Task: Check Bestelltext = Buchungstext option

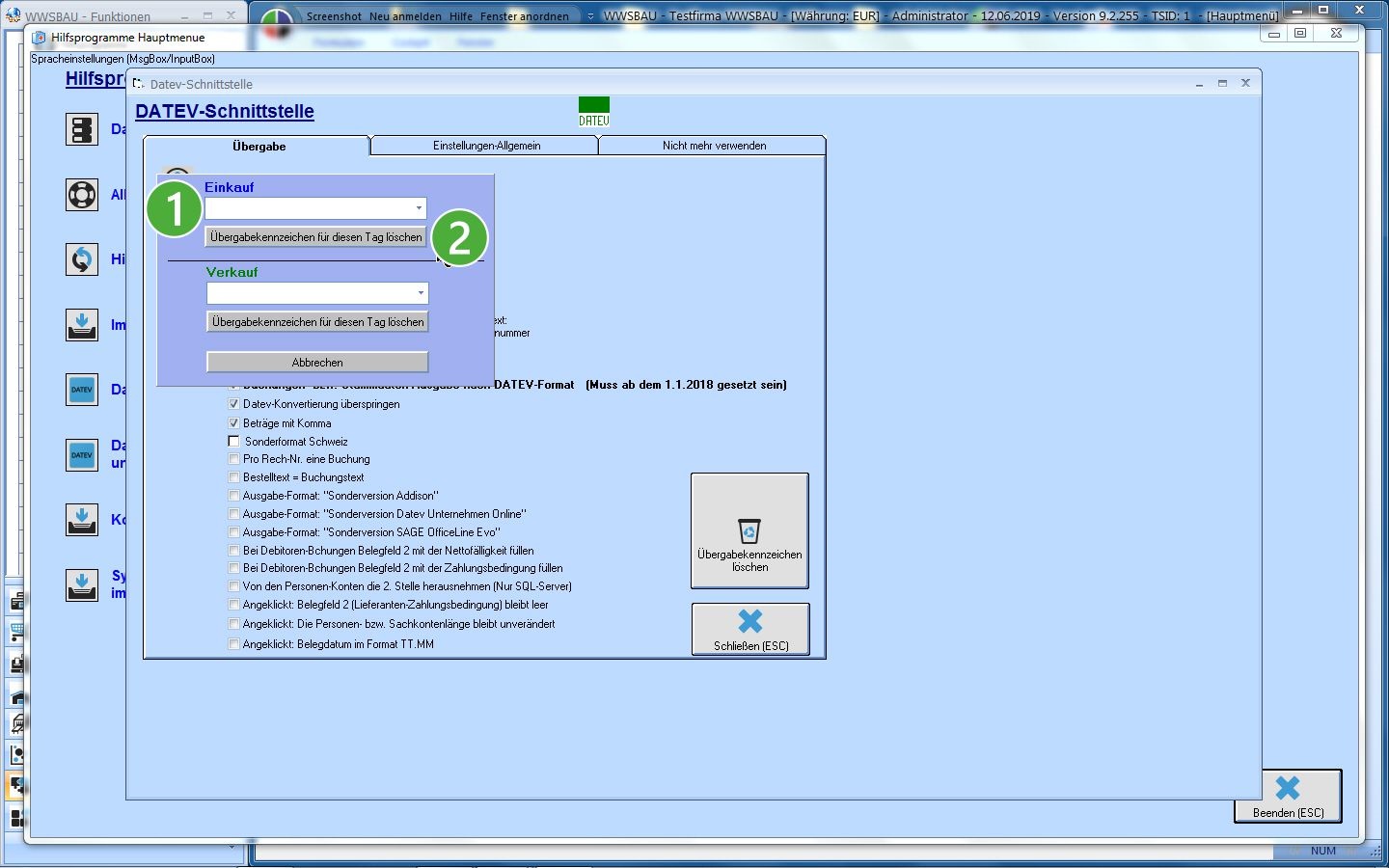Action: point(233,477)
